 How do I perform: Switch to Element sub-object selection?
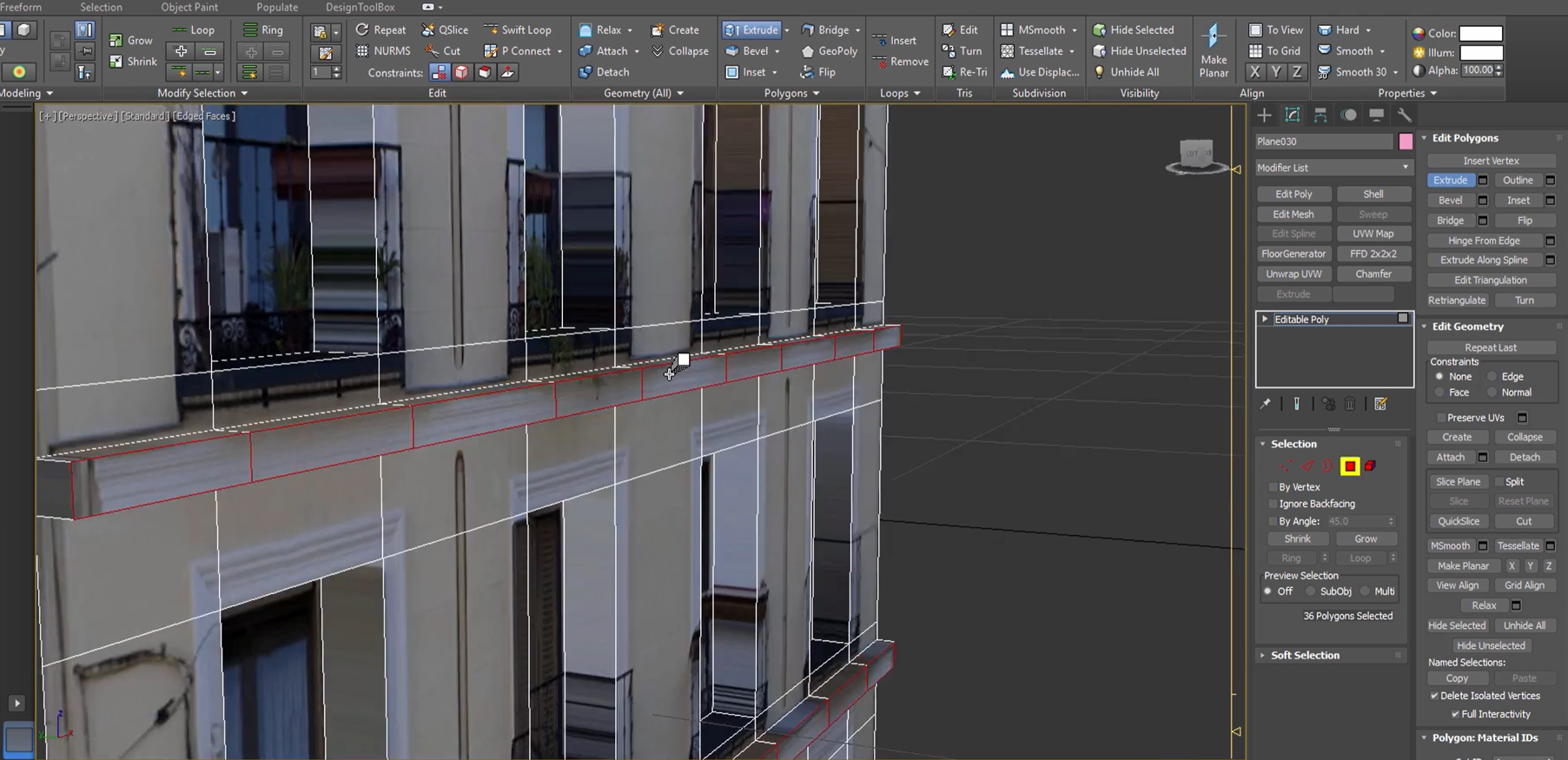pos(1370,466)
